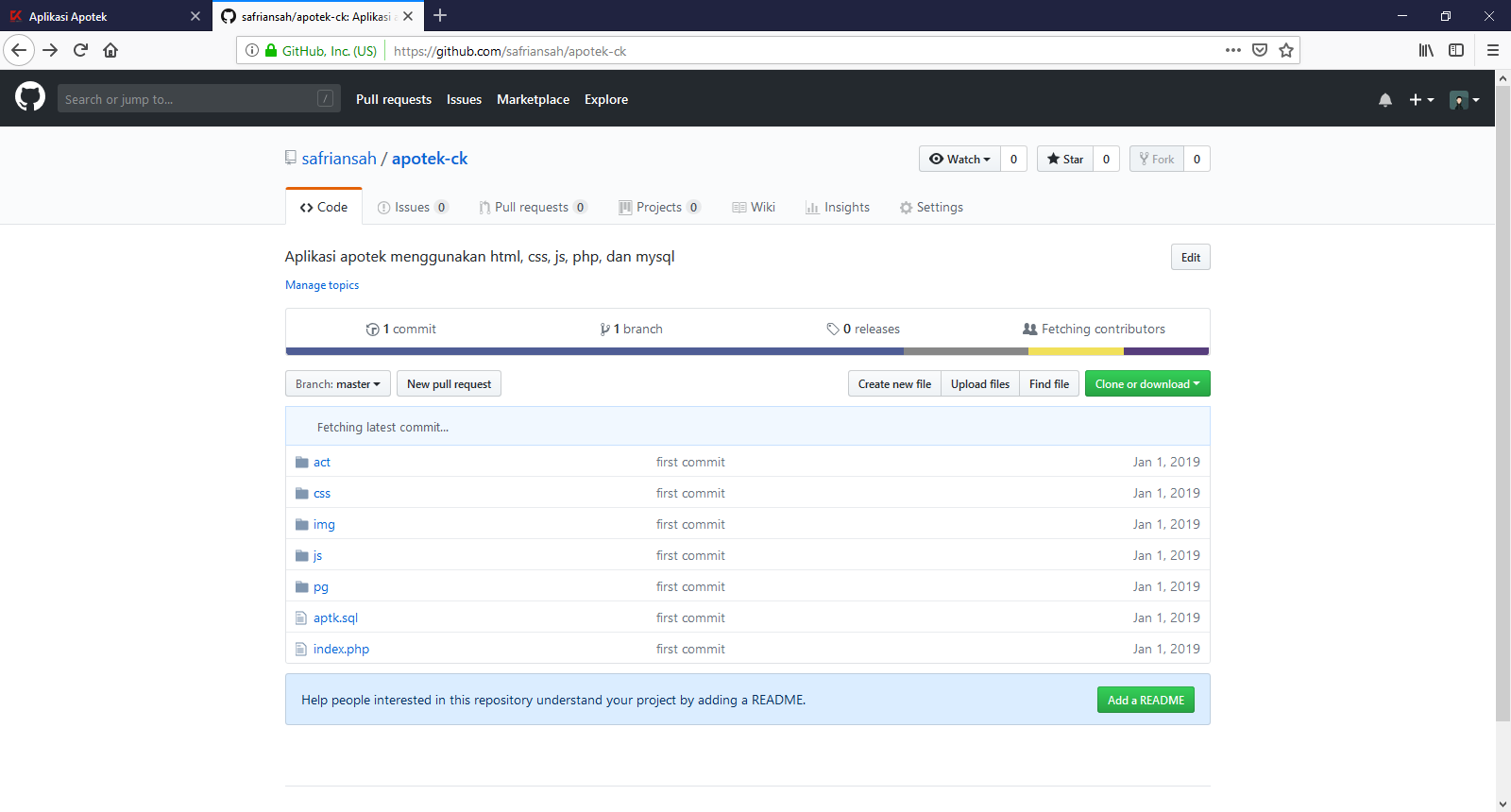
Task: Click Add a README button
Action: click(x=1146, y=700)
